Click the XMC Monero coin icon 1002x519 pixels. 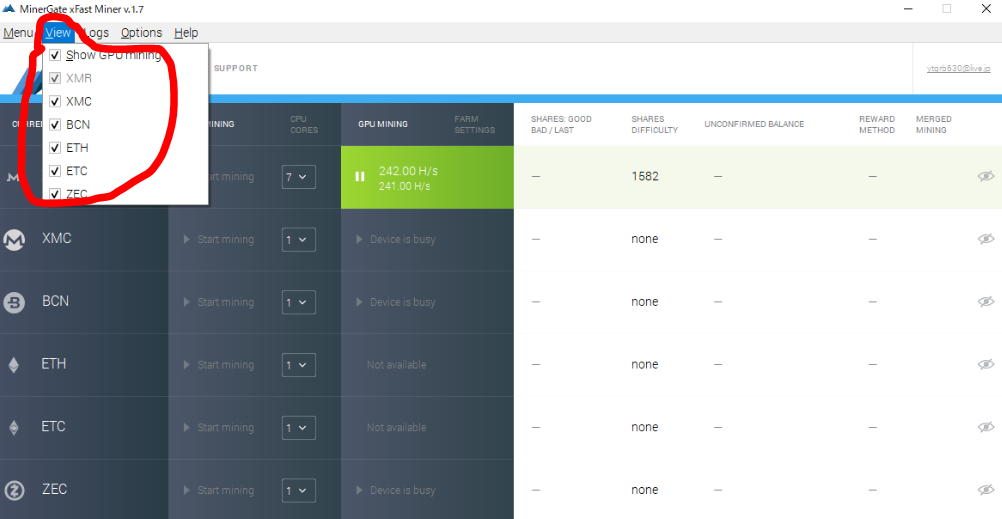pyautogui.click(x=14, y=240)
